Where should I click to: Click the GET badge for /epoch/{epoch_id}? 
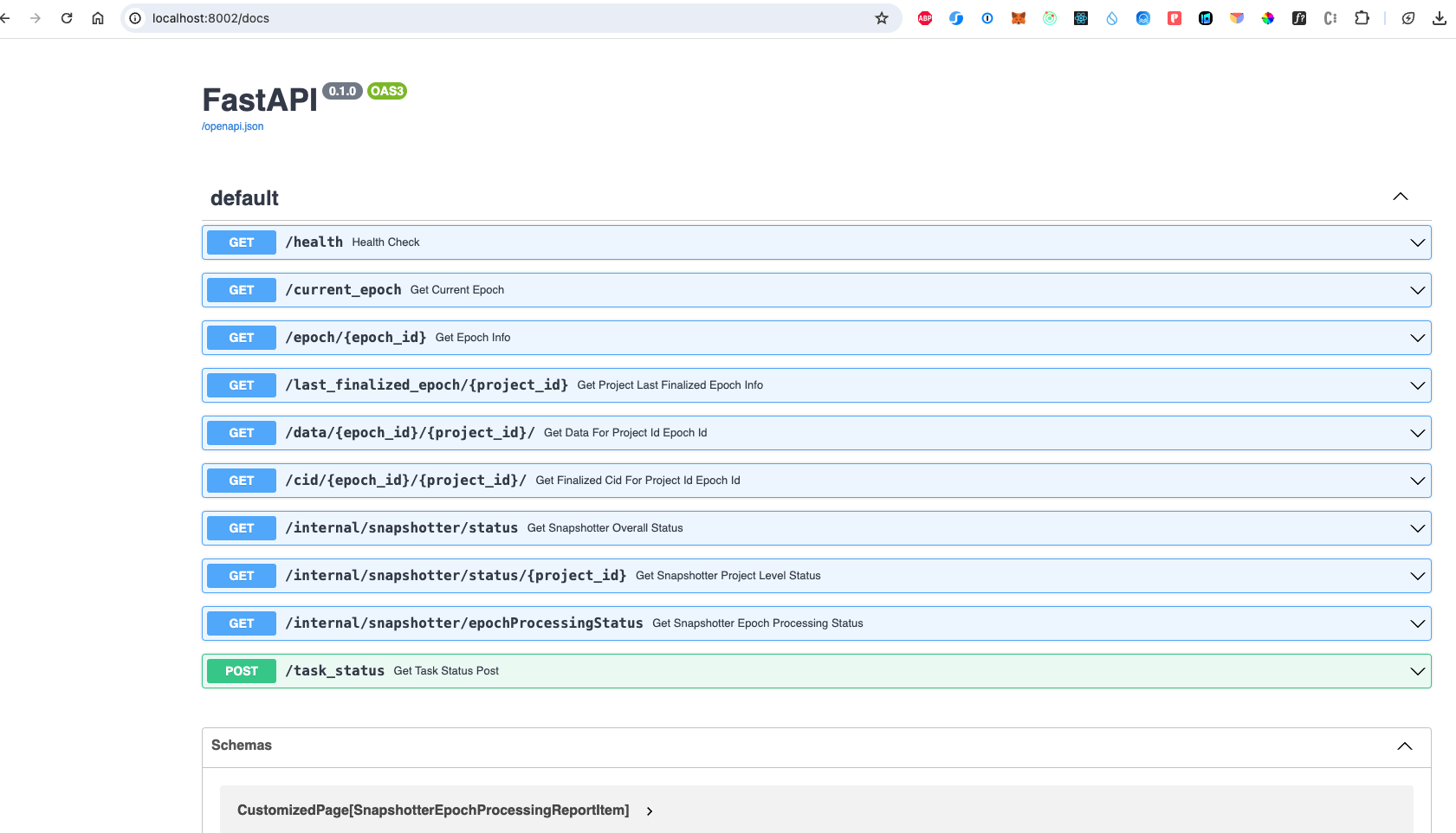point(242,338)
